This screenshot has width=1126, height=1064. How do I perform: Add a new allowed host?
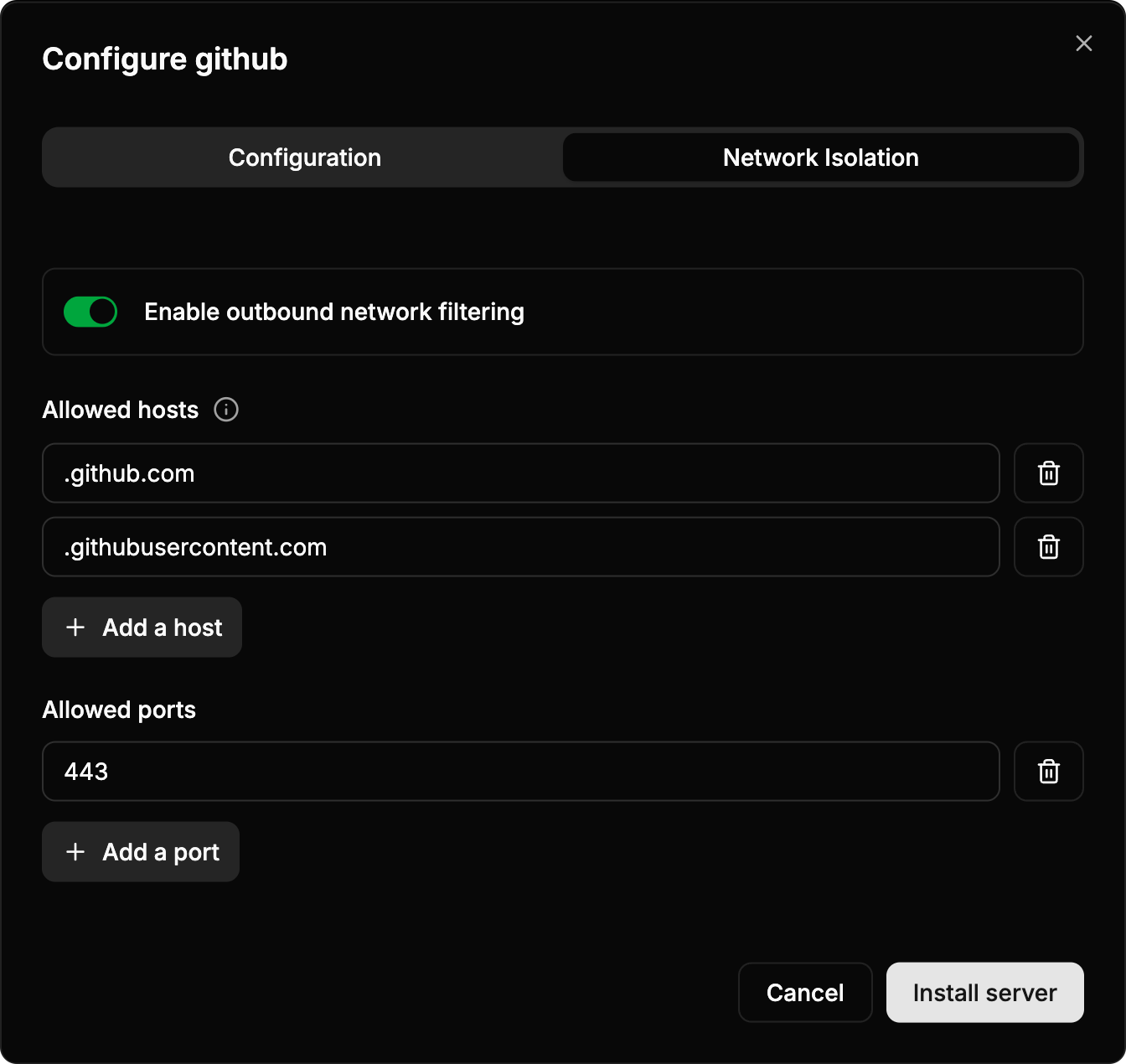(x=142, y=627)
